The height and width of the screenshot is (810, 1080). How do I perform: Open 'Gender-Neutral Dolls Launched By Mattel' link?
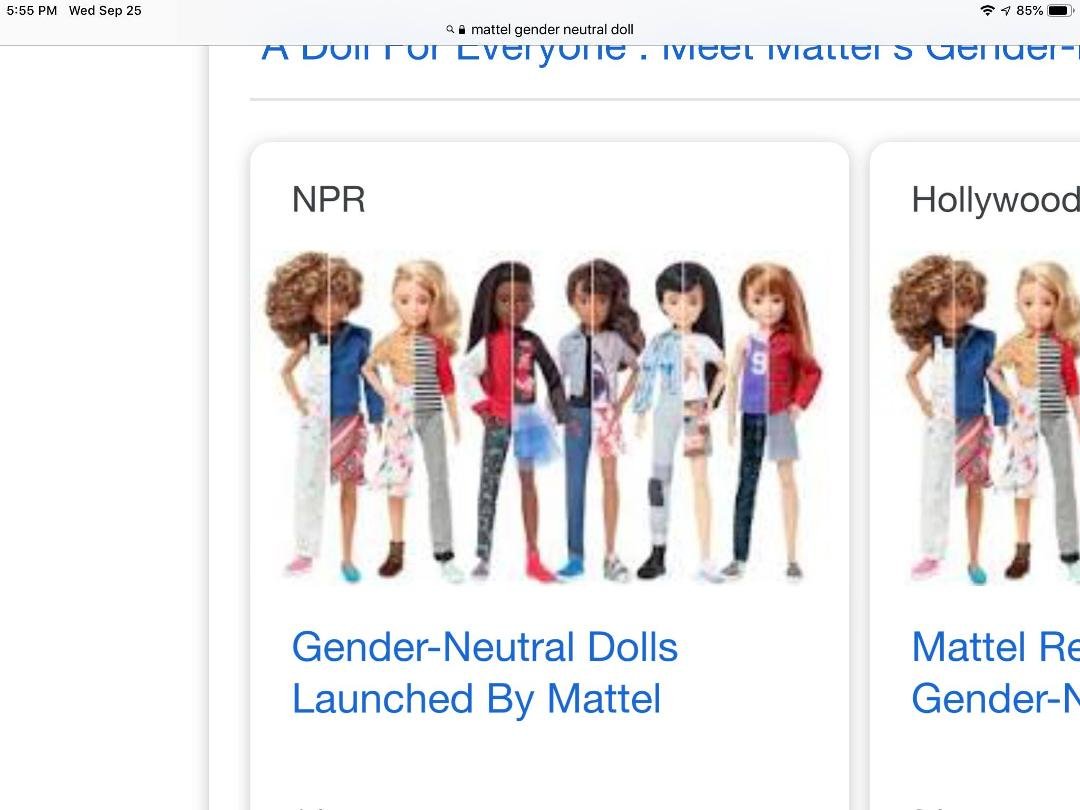click(x=484, y=673)
